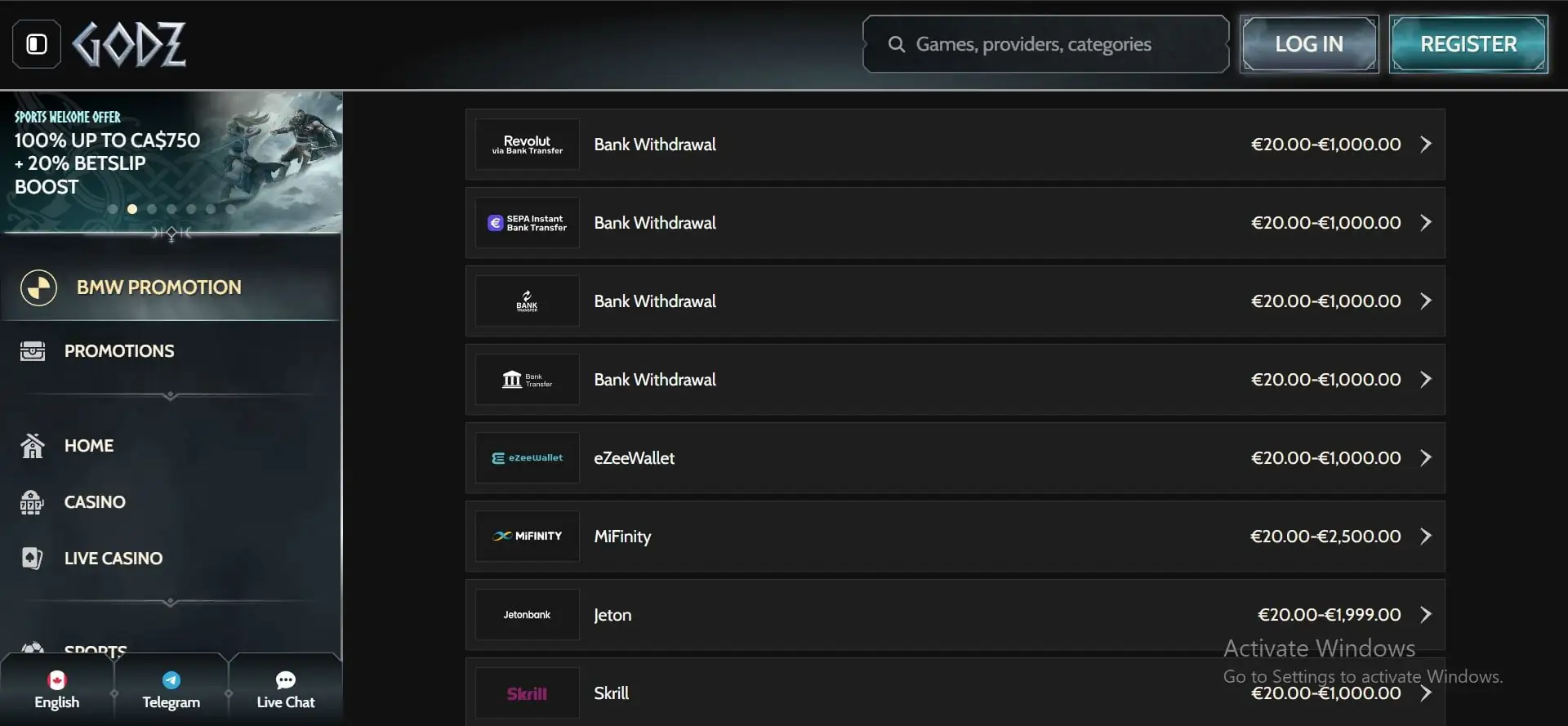Change language via English label
The image size is (1568, 726).
pos(57,702)
